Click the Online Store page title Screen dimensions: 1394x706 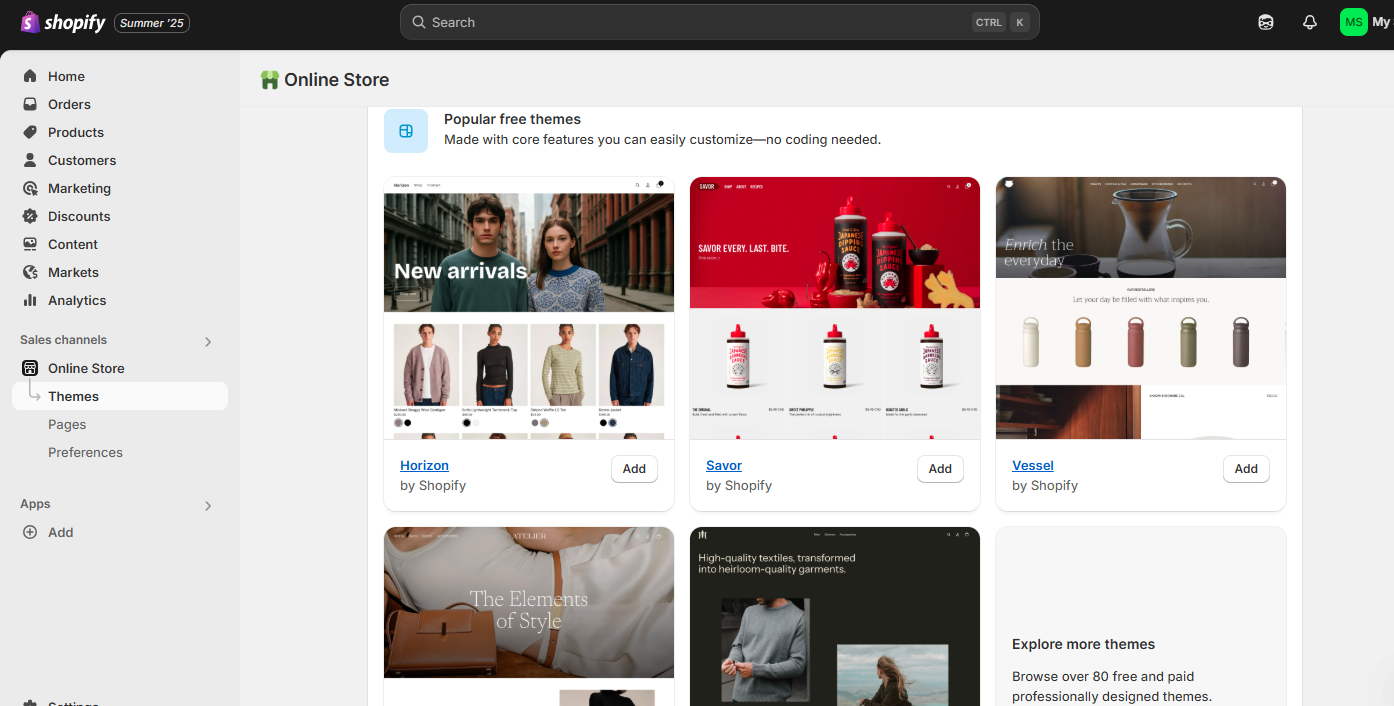pyautogui.click(x=337, y=80)
